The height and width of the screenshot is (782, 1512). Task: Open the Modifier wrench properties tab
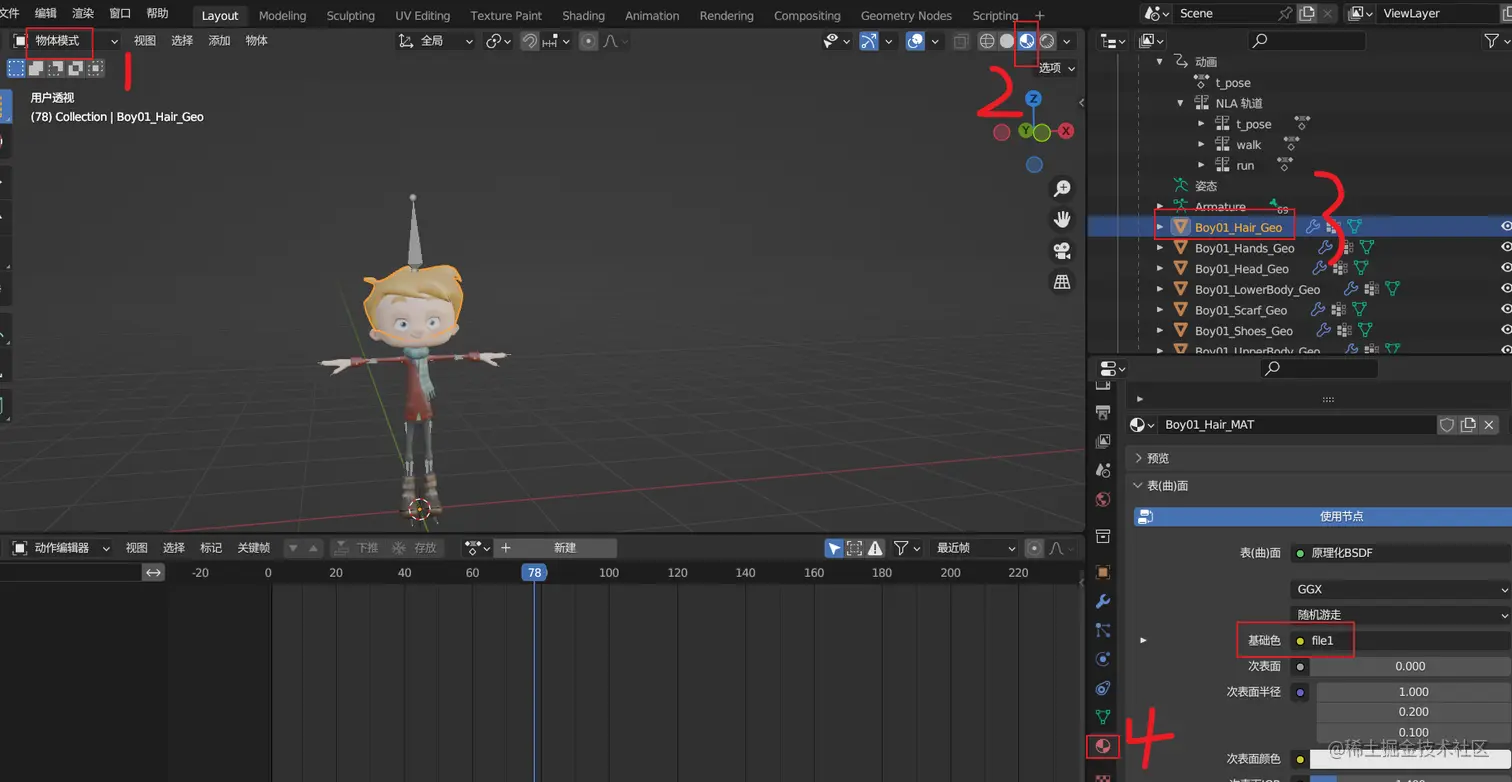[1102, 601]
